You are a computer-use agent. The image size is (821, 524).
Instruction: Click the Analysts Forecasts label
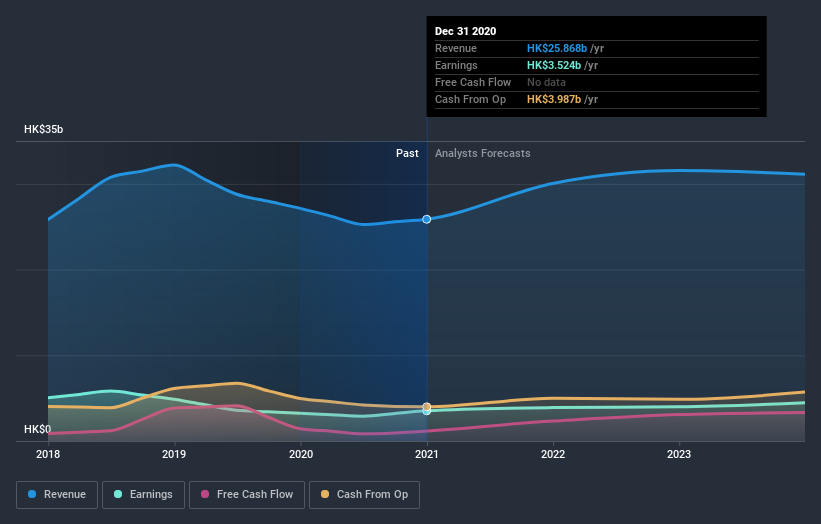tap(483, 153)
